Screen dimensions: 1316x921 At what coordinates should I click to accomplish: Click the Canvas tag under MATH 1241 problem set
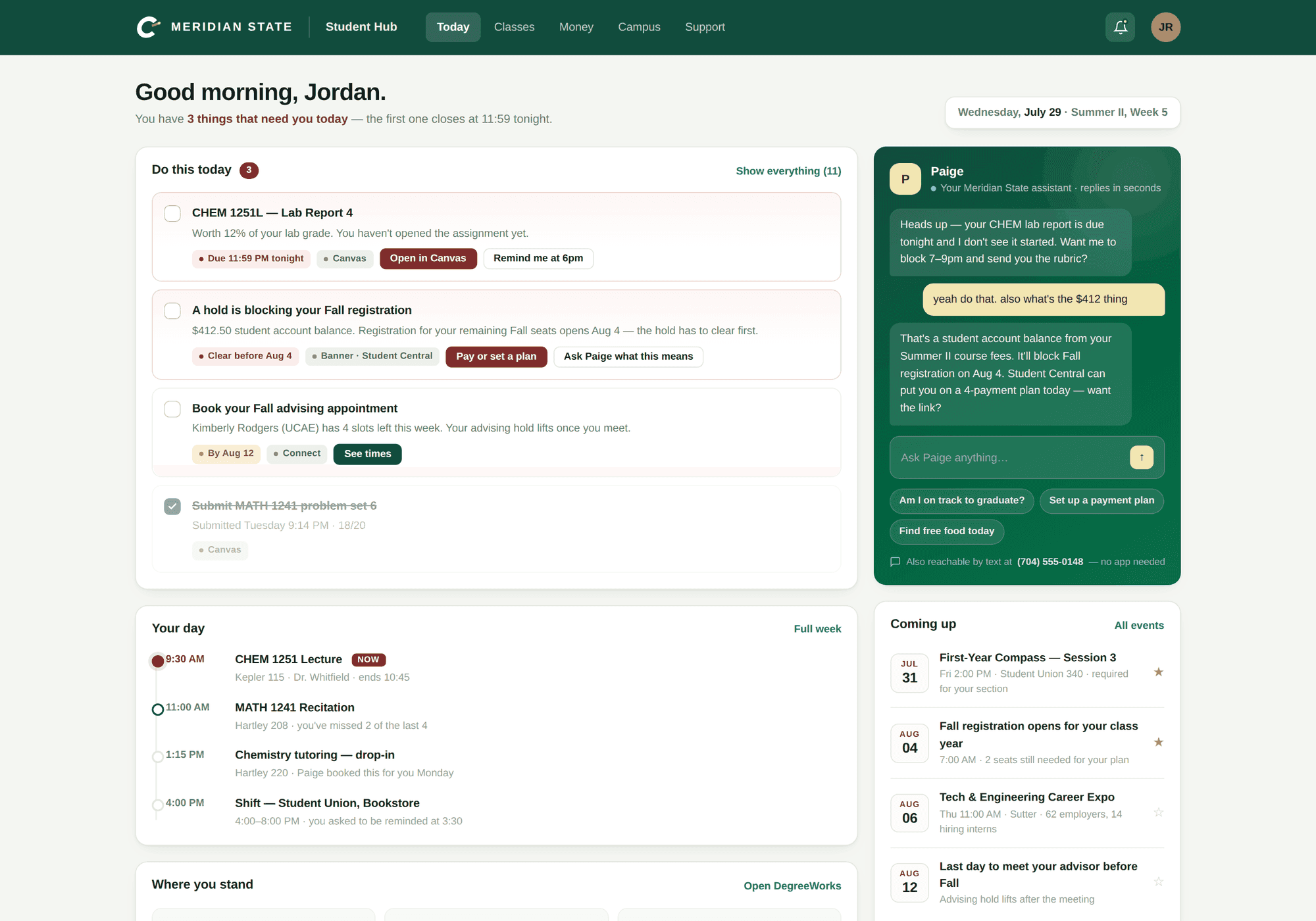click(x=220, y=550)
